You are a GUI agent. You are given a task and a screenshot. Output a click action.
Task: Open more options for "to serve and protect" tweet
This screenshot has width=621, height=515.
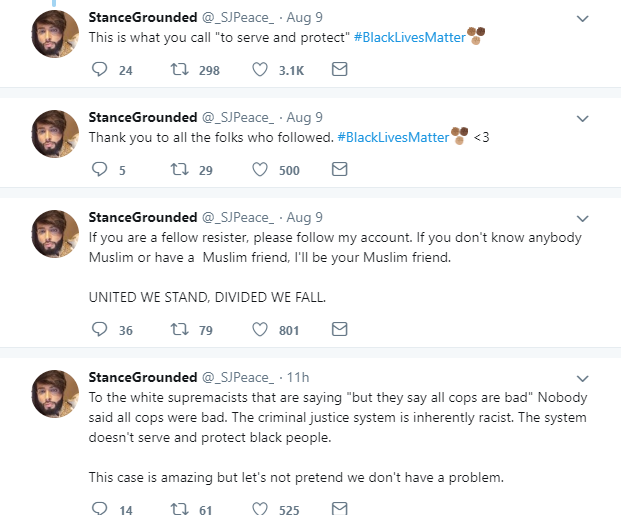[583, 19]
